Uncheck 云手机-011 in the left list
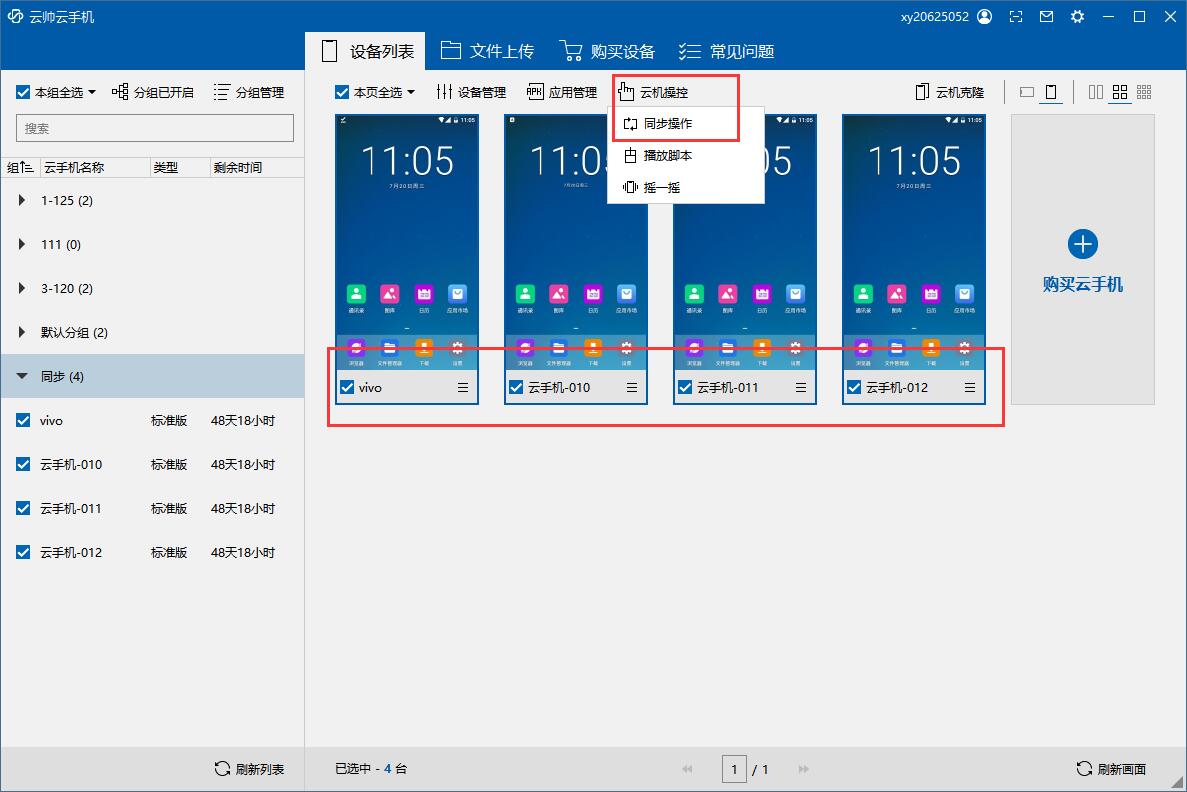The image size is (1187, 792). coord(23,508)
